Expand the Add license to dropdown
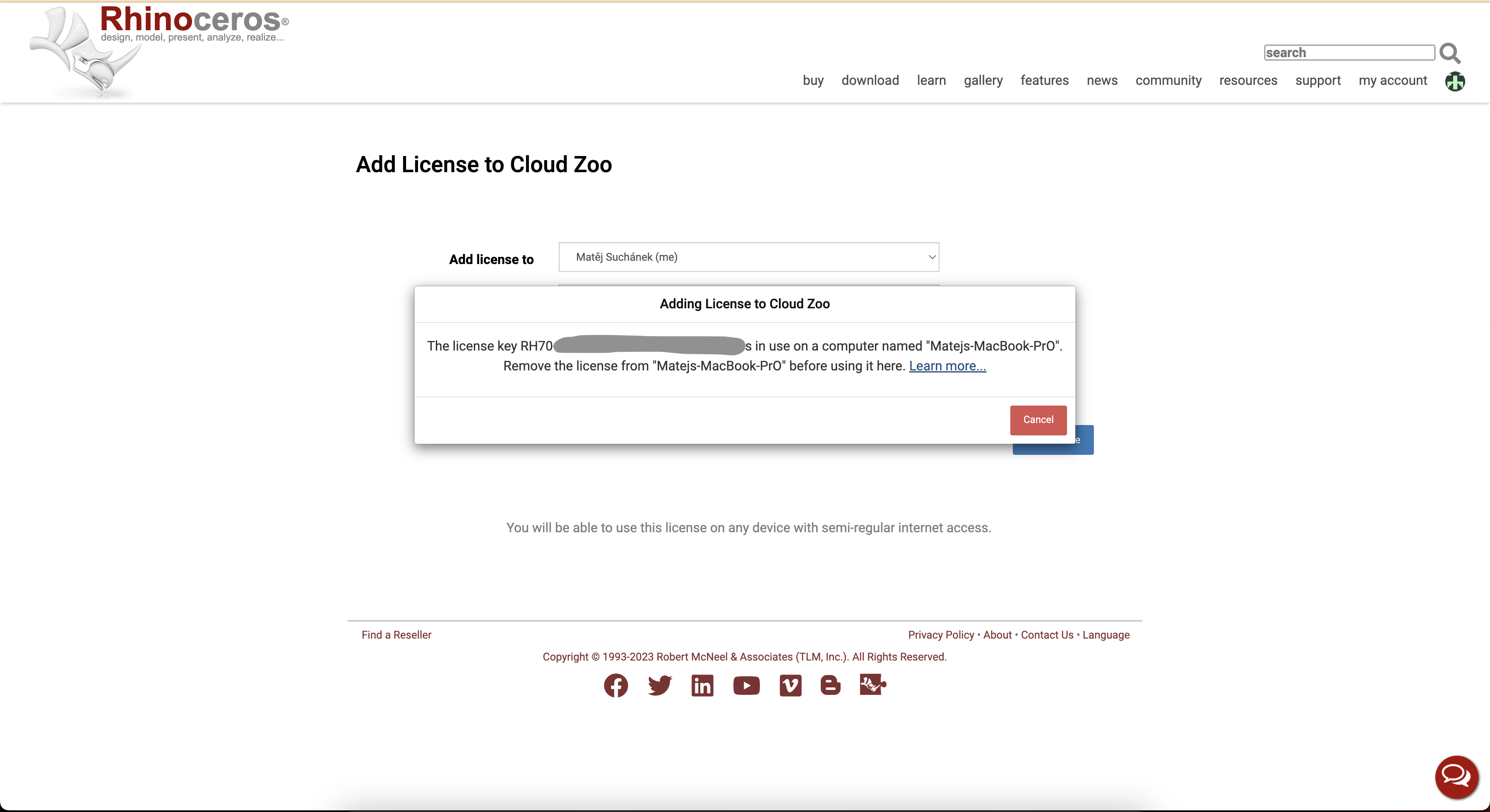This screenshot has height=812, width=1490. 748,257
